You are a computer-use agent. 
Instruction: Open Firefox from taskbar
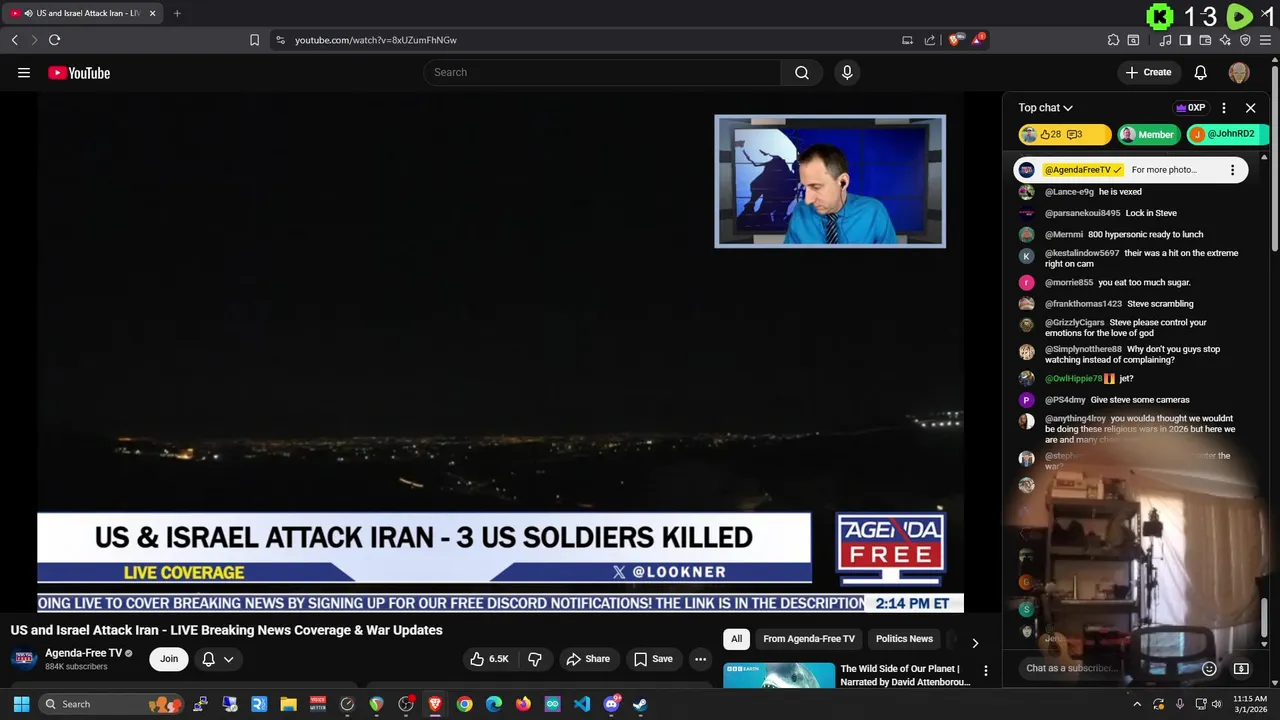pos(523,704)
